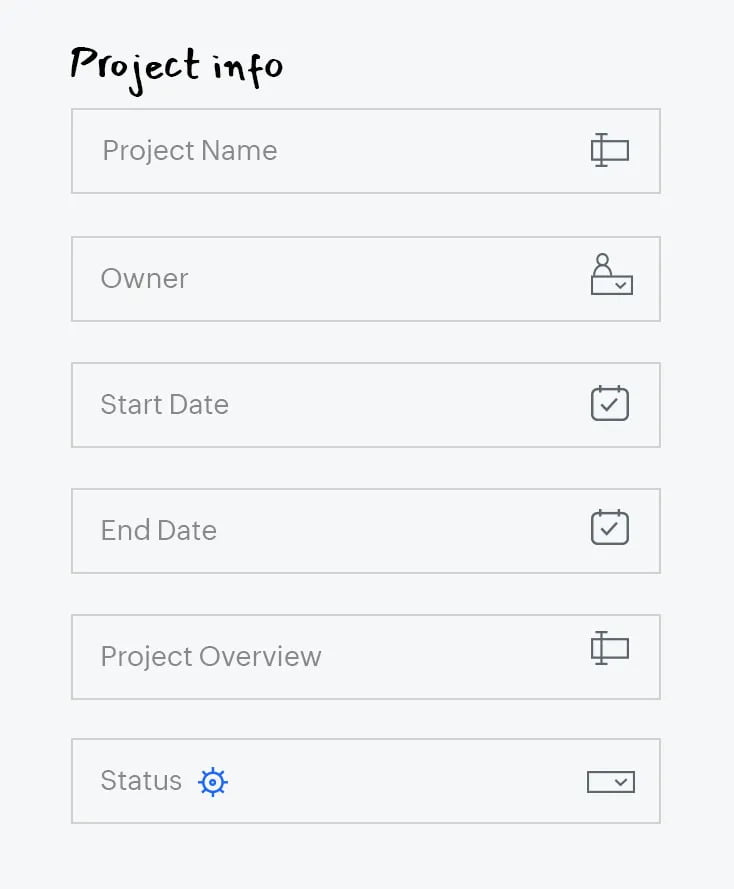Expand the Status dropdown arrow icon
Viewport: 734px width, 889px height.
tap(610, 782)
